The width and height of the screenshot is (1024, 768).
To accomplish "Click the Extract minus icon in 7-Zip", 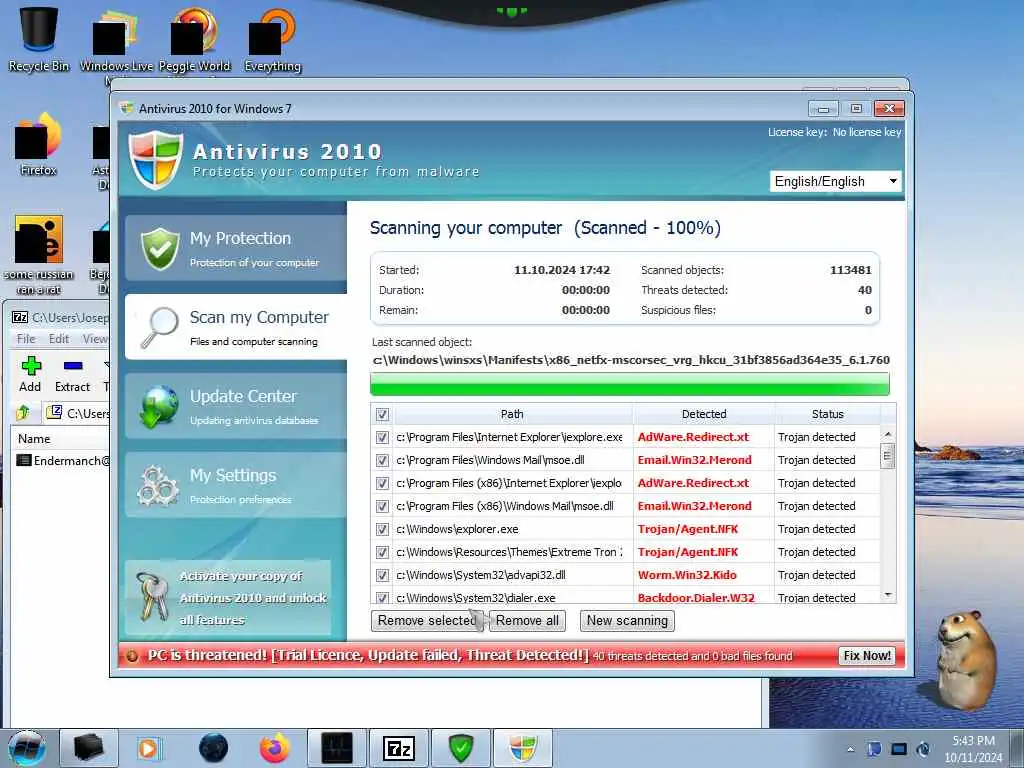I will [x=72, y=366].
